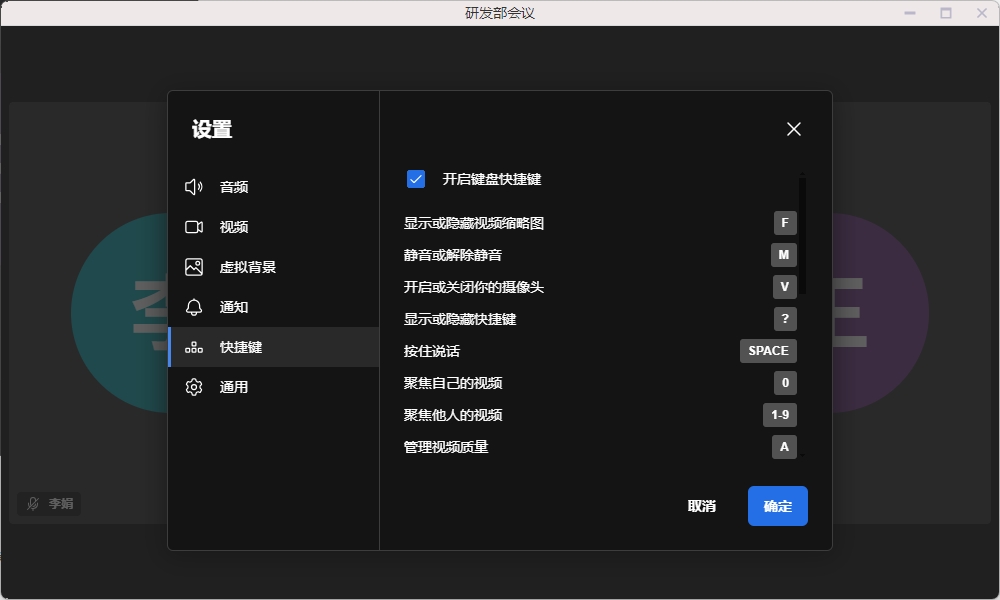Click the M key badge for 静音或解除静音
The height and width of the screenshot is (600, 1000).
783,255
